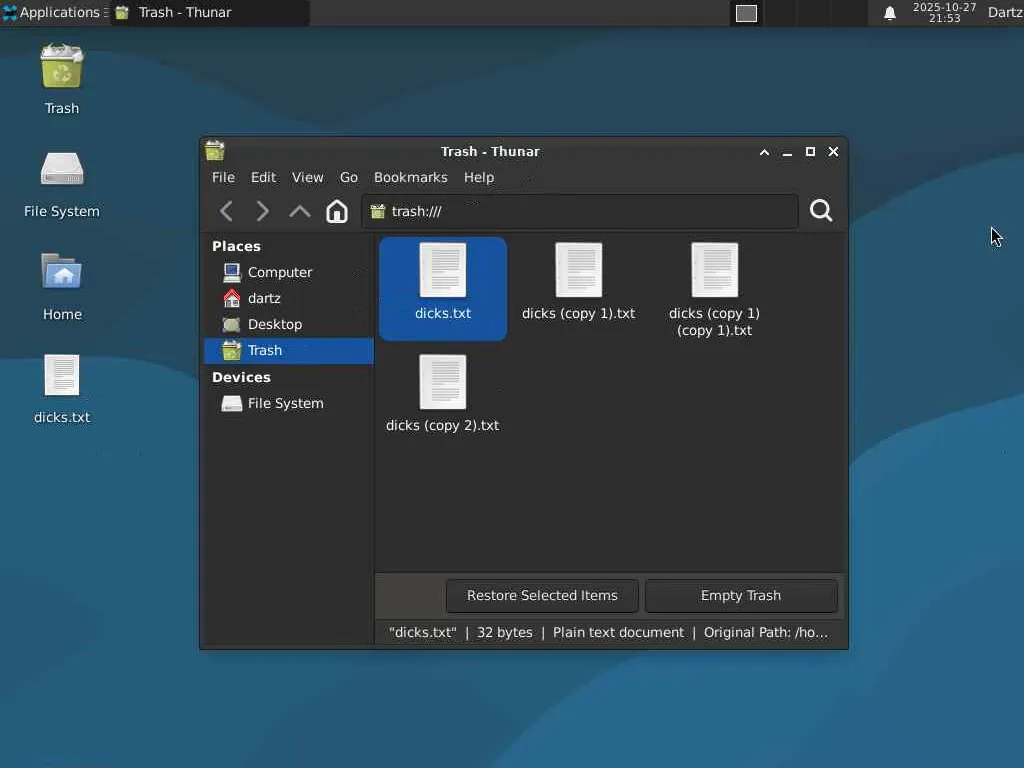The image size is (1024, 768).
Task: Click Restore Selected Items button
Action: [x=542, y=596]
